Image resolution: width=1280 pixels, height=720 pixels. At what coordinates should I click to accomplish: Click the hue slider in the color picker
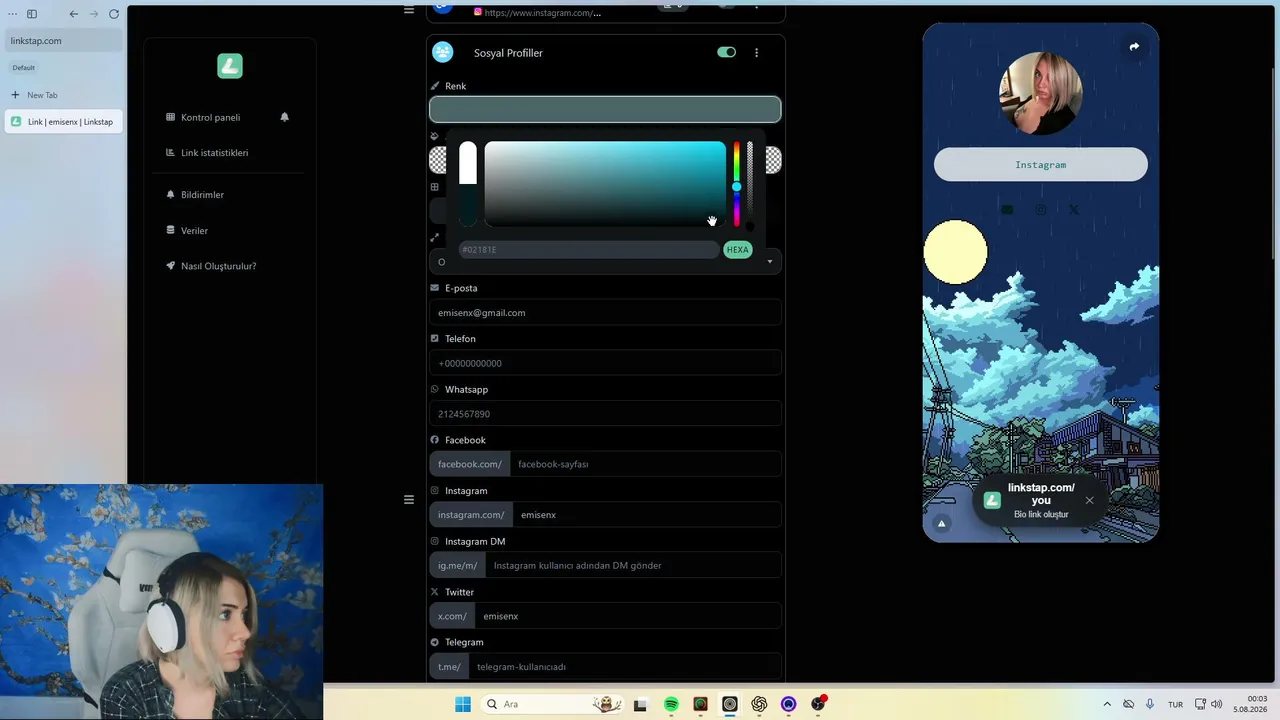click(x=737, y=185)
